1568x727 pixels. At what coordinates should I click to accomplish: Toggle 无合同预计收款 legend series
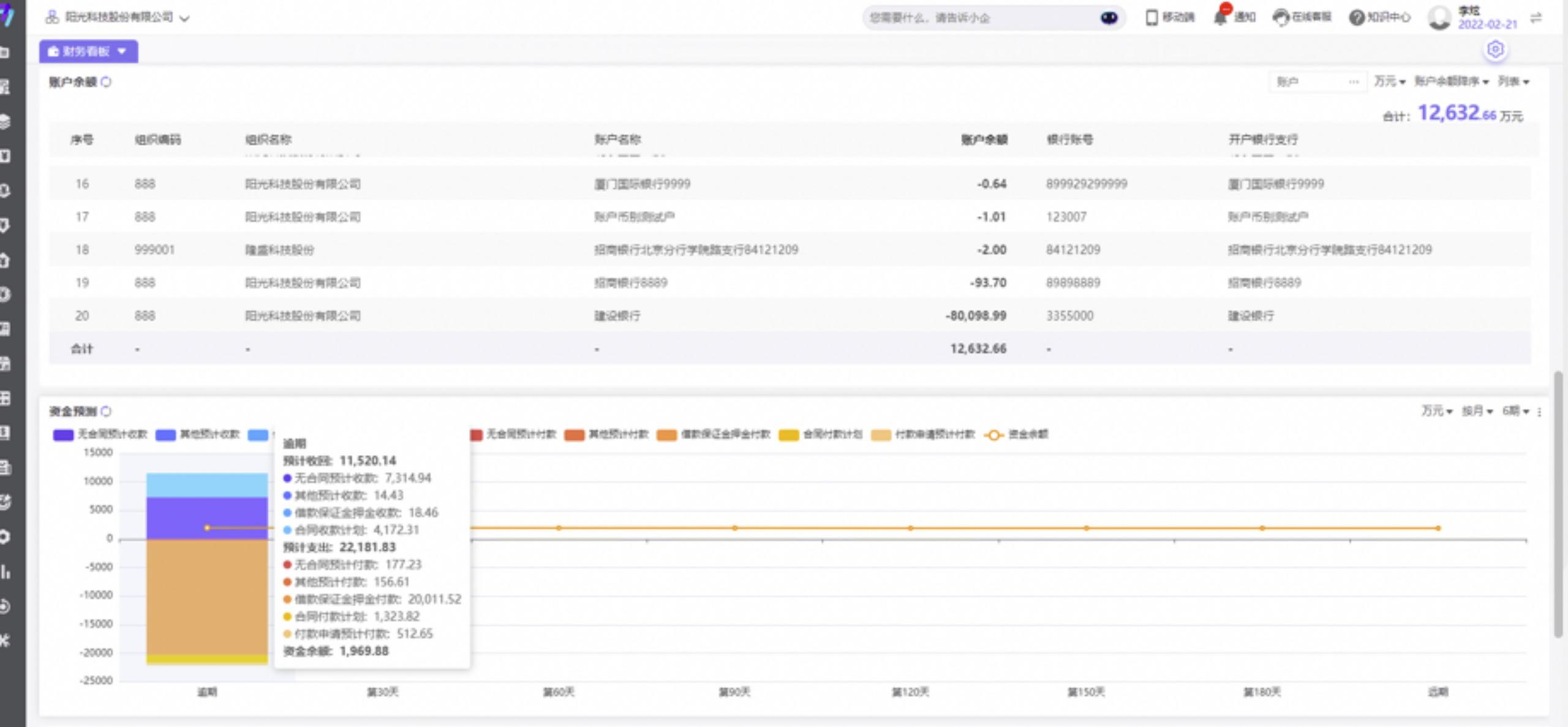pos(100,434)
